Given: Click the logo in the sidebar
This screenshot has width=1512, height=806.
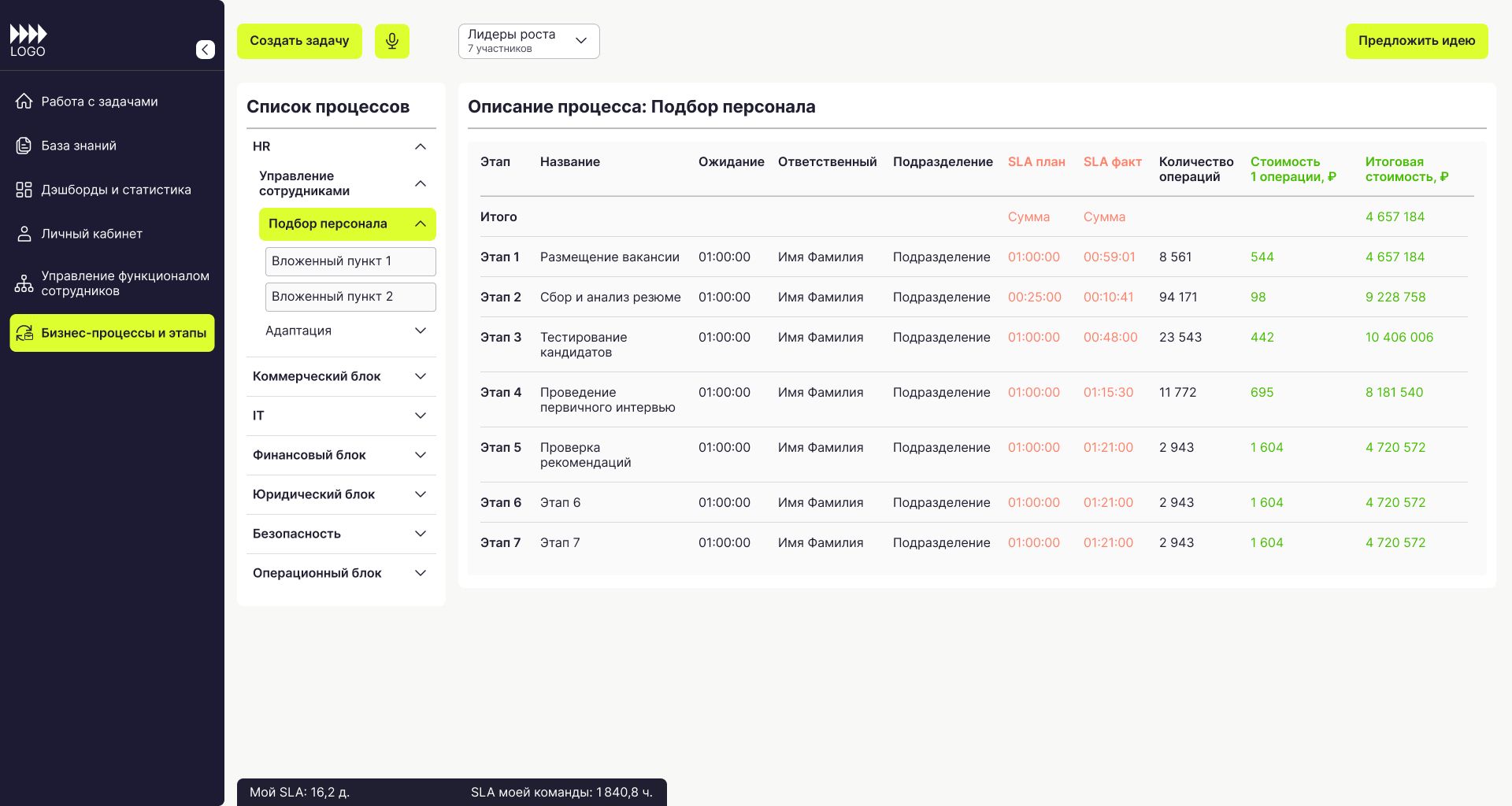Looking at the screenshot, I should click(28, 41).
